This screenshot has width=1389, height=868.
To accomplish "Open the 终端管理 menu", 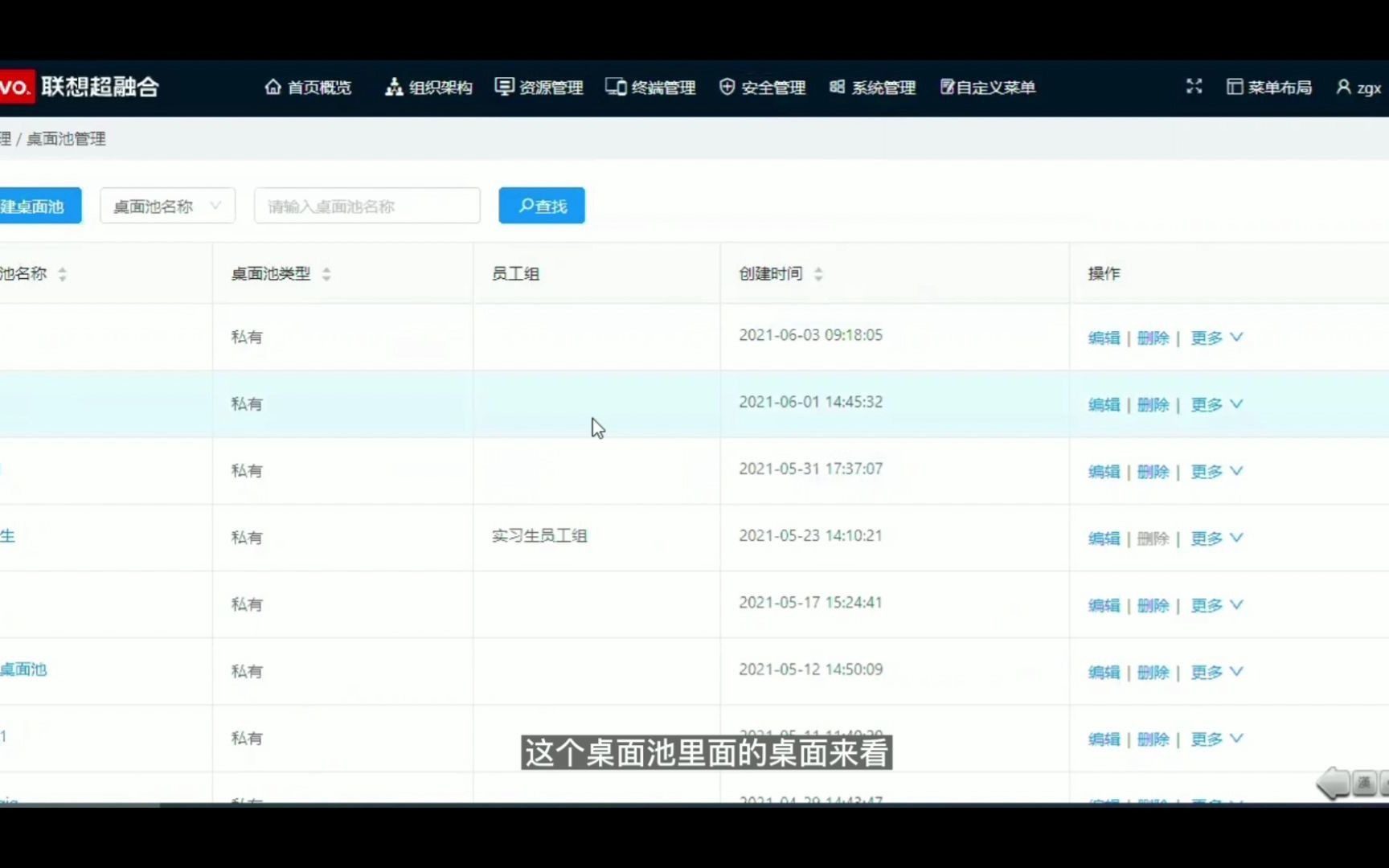I will click(x=650, y=87).
